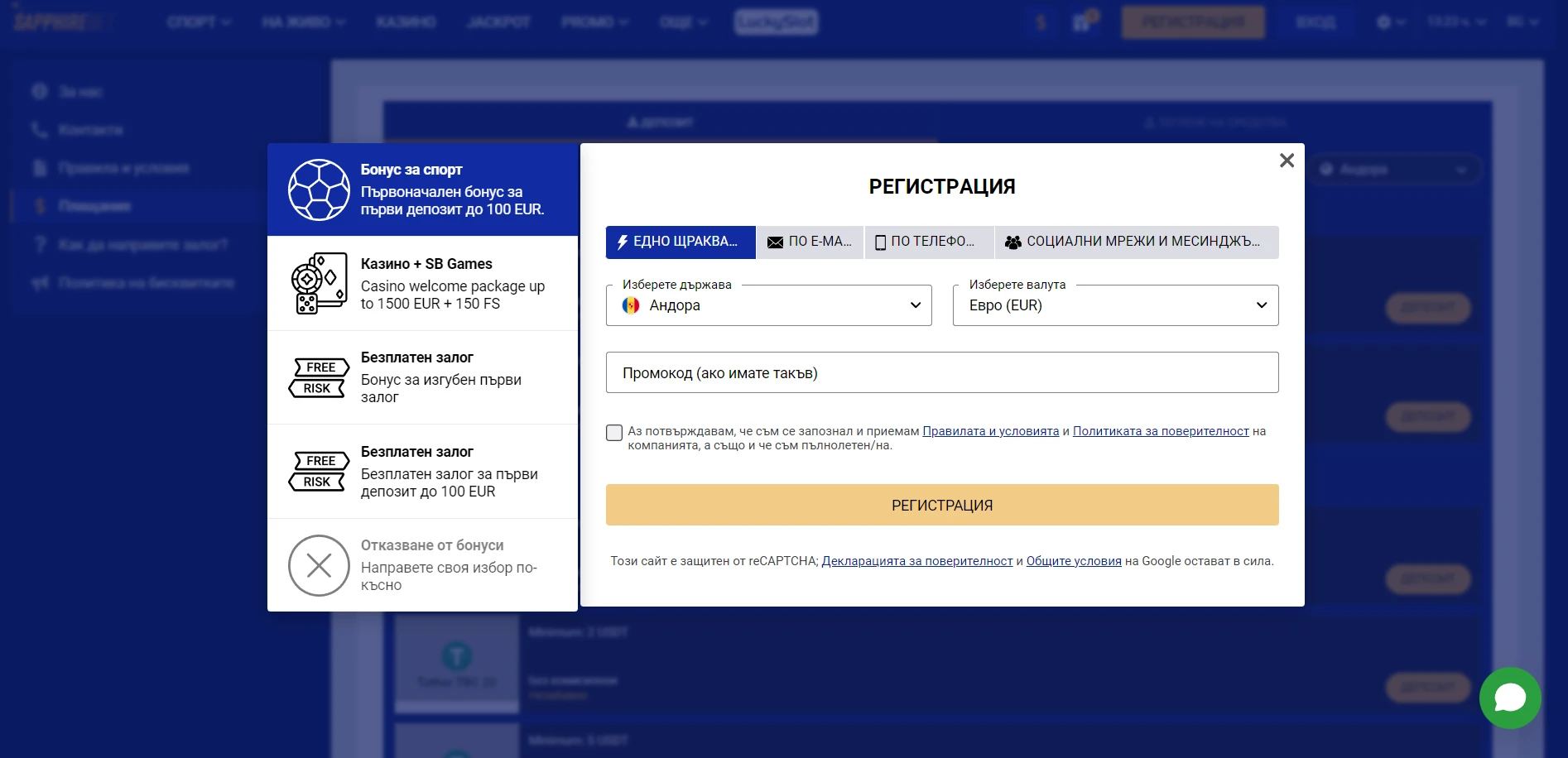Click the header РЕГИСТРАЦИЯ button
This screenshot has height=758, width=1568.
click(x=1193, y=22)
